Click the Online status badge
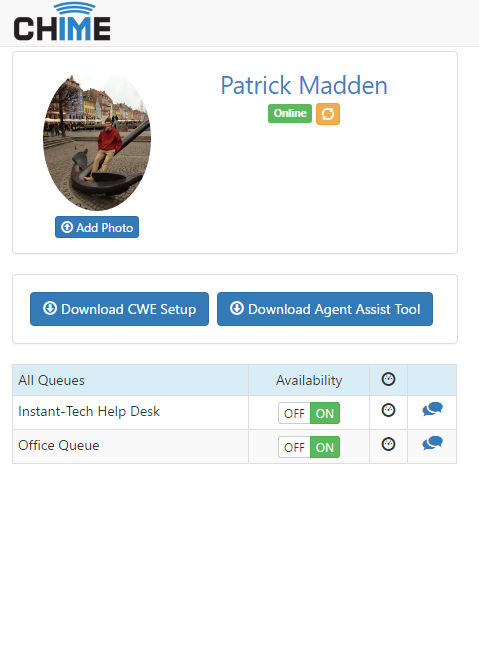479x664 pixels. (290, 113)
